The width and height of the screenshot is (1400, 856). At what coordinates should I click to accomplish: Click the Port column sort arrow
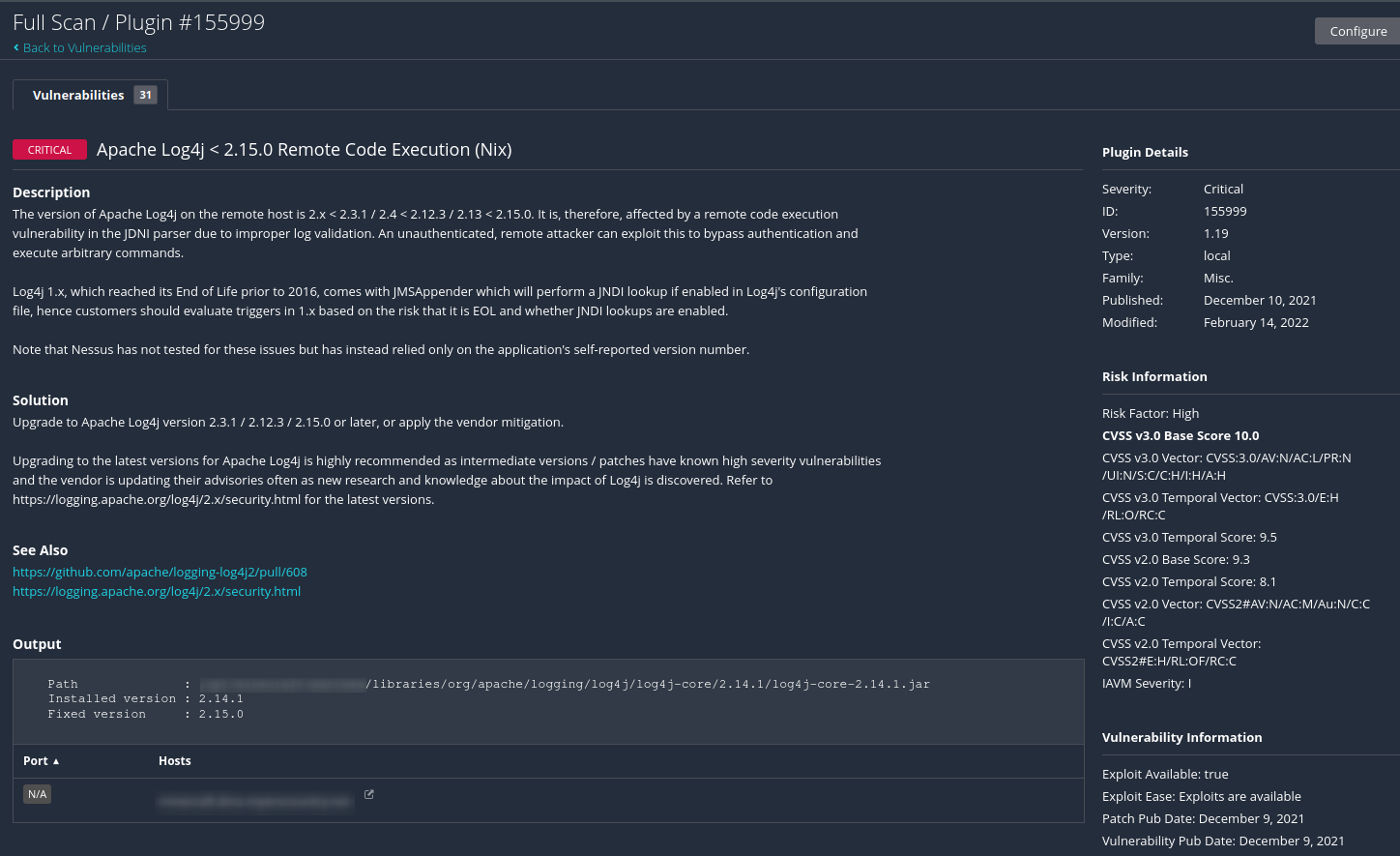tap(56, 761)
